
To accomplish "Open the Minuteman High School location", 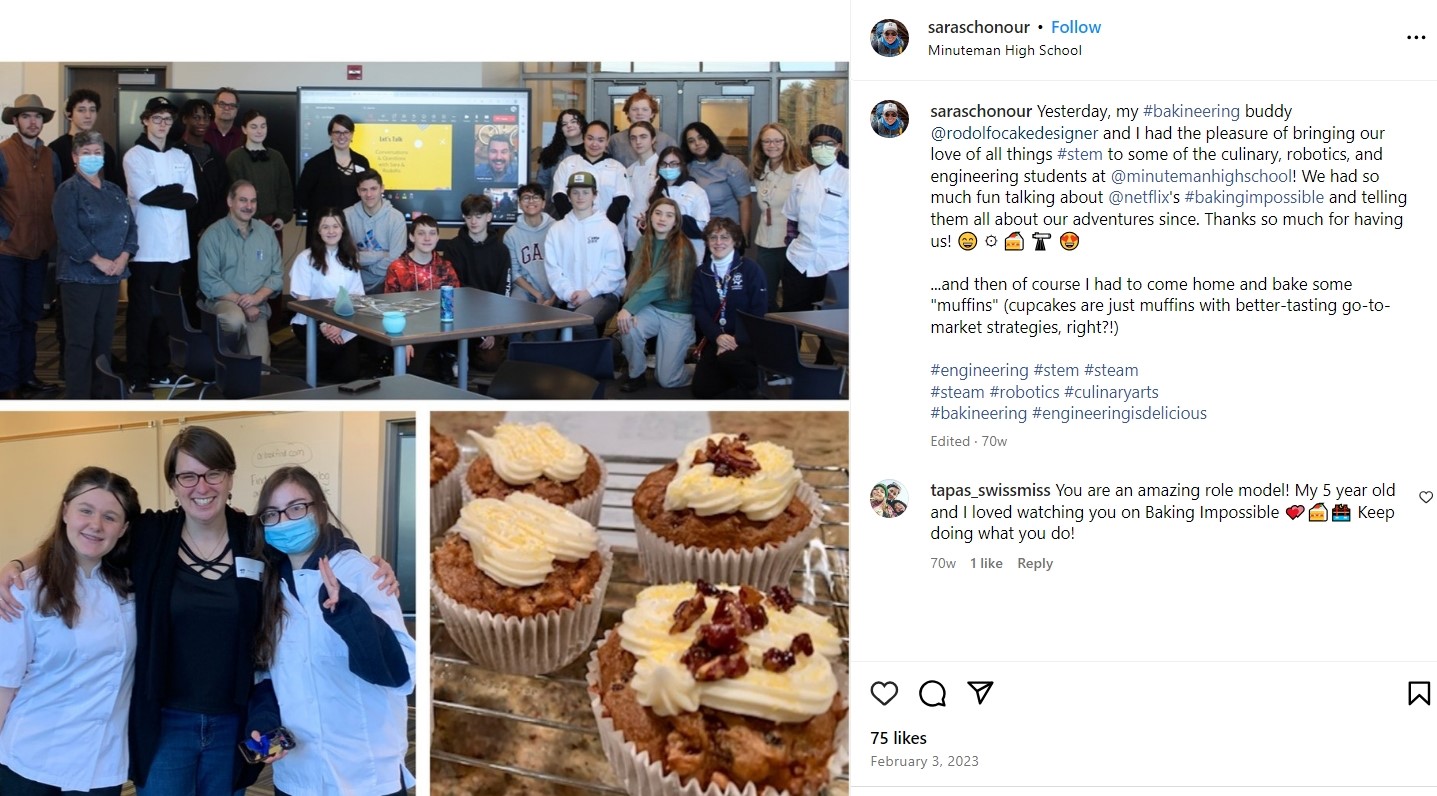I will tap(1005, 50).
